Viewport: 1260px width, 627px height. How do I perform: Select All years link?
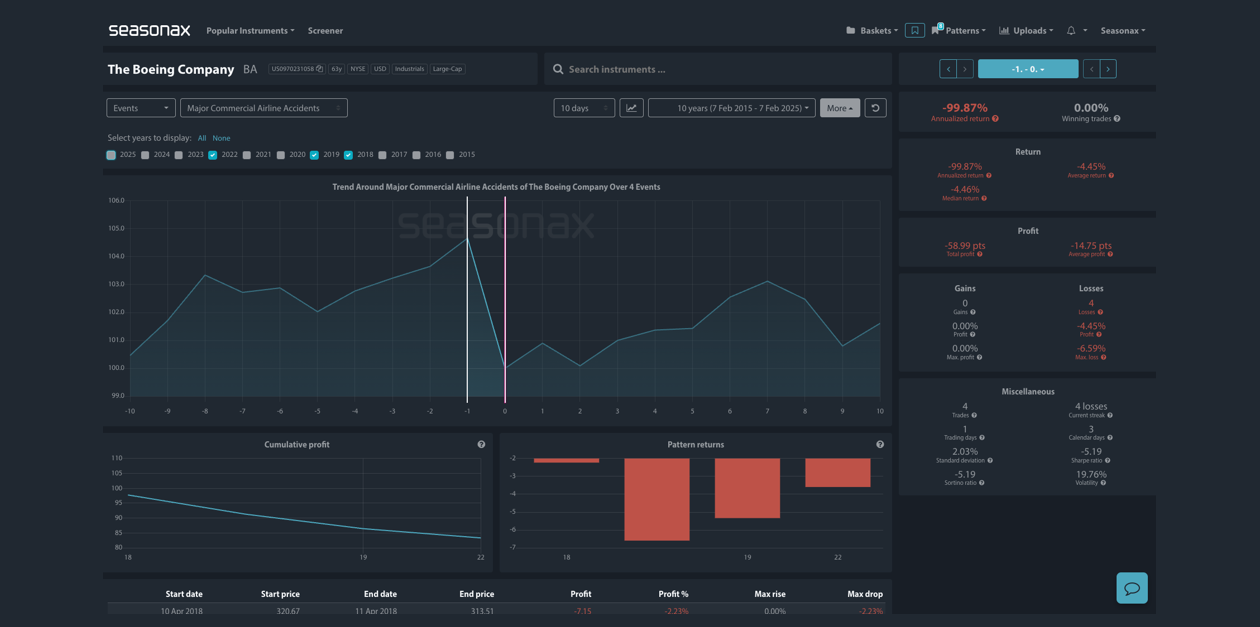[x=202, y=138]
